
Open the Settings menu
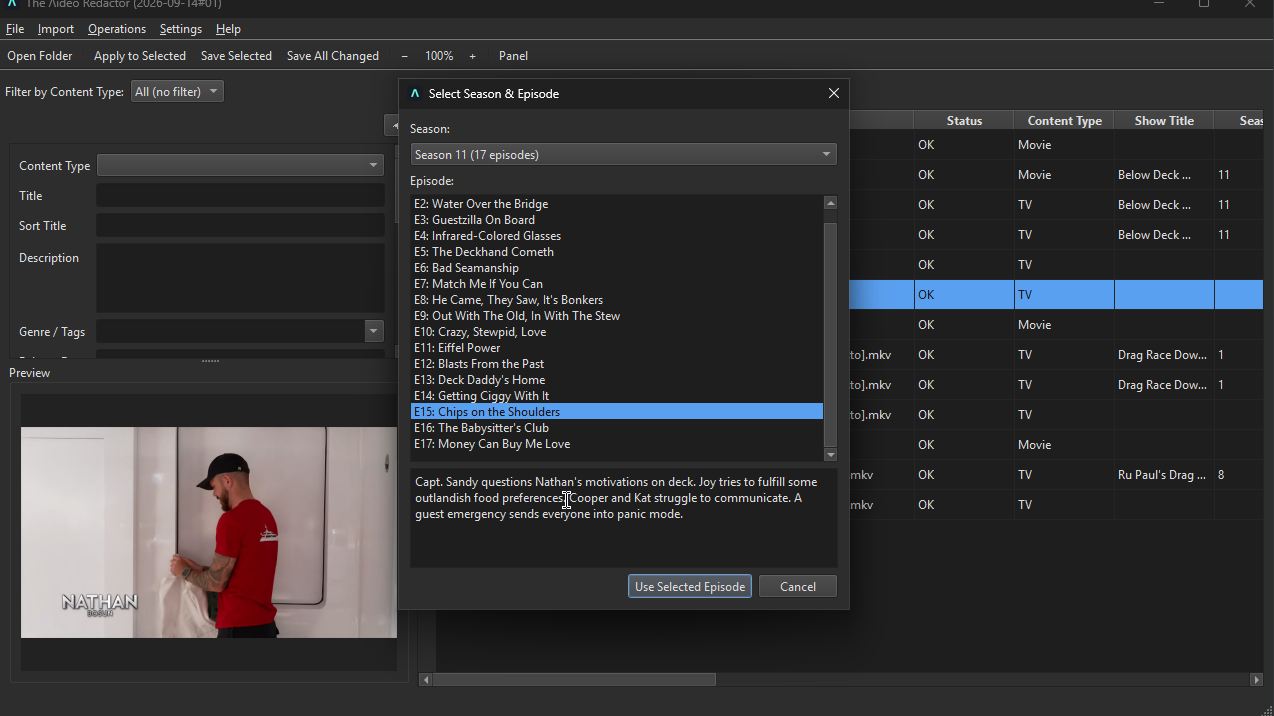coord(181,29)
